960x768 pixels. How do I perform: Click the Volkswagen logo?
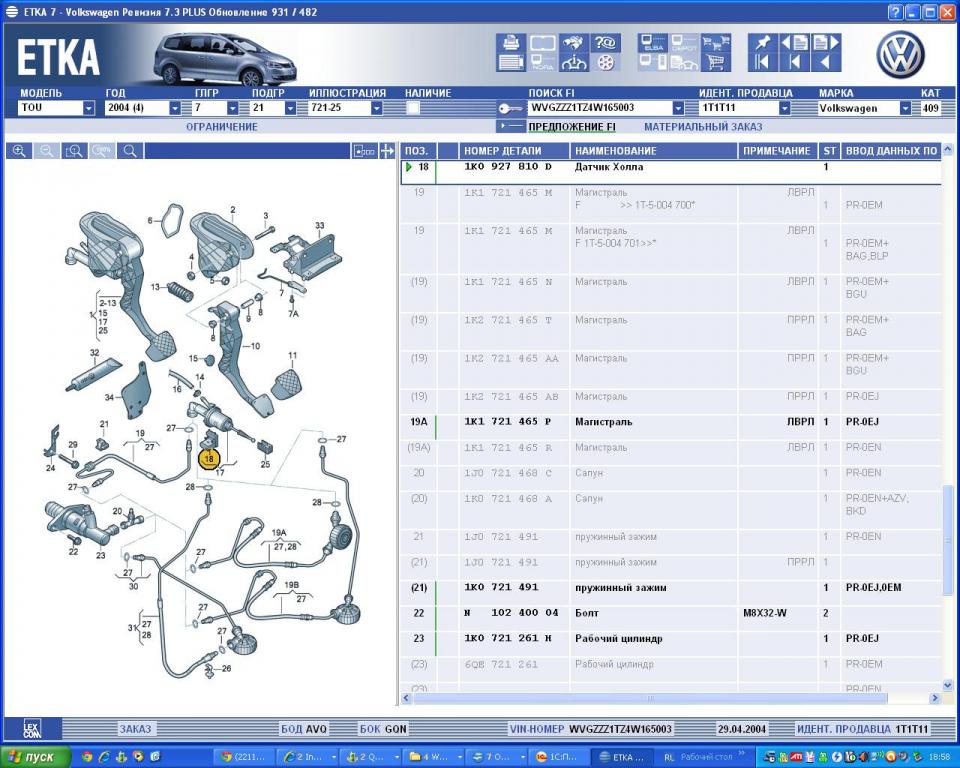901,54
